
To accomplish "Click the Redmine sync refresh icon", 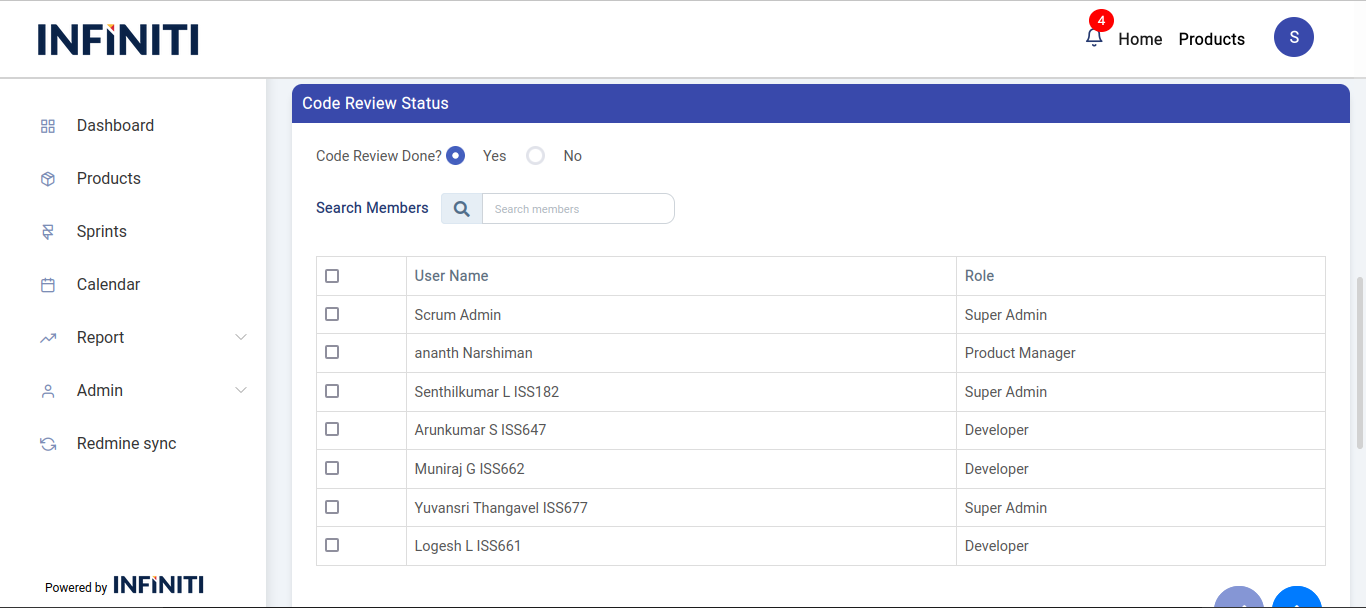I will pos(48,444).
